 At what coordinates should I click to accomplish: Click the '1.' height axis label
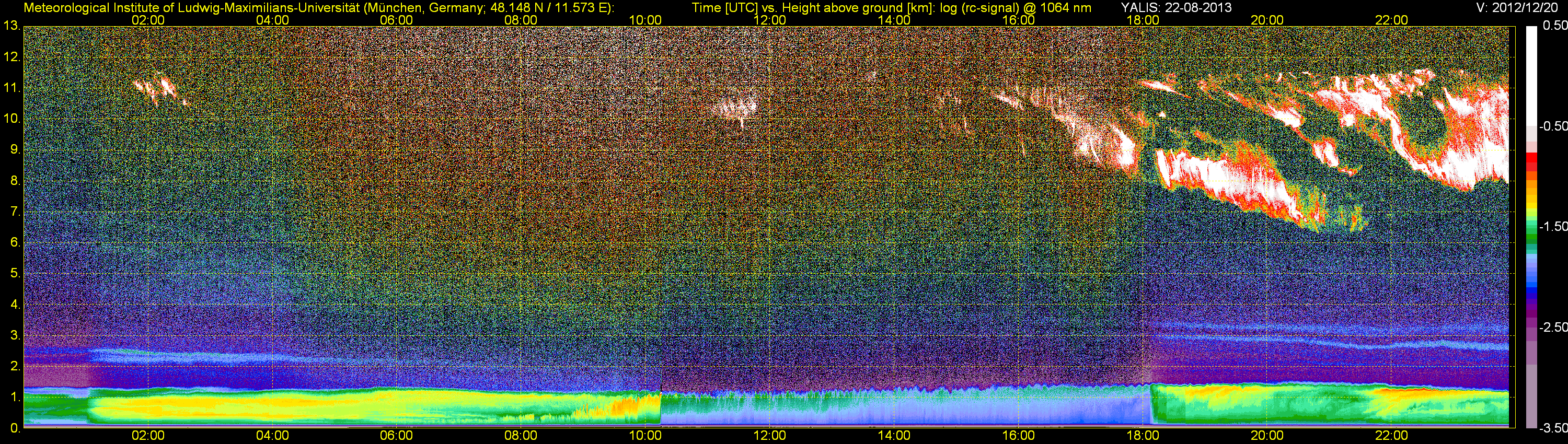point(15,397)
